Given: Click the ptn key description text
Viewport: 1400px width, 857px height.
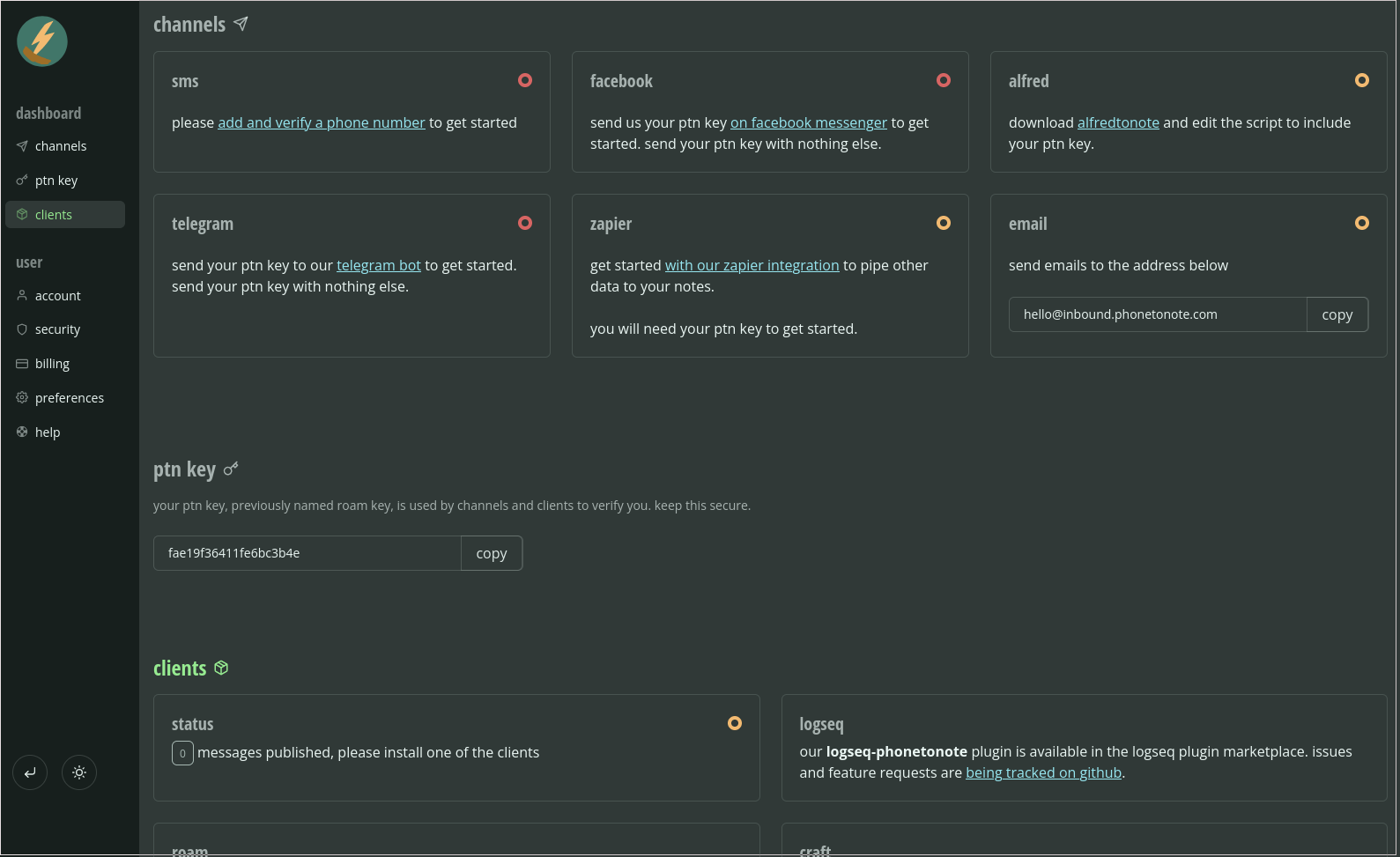Looking at the screenshot, I should 452,506.
